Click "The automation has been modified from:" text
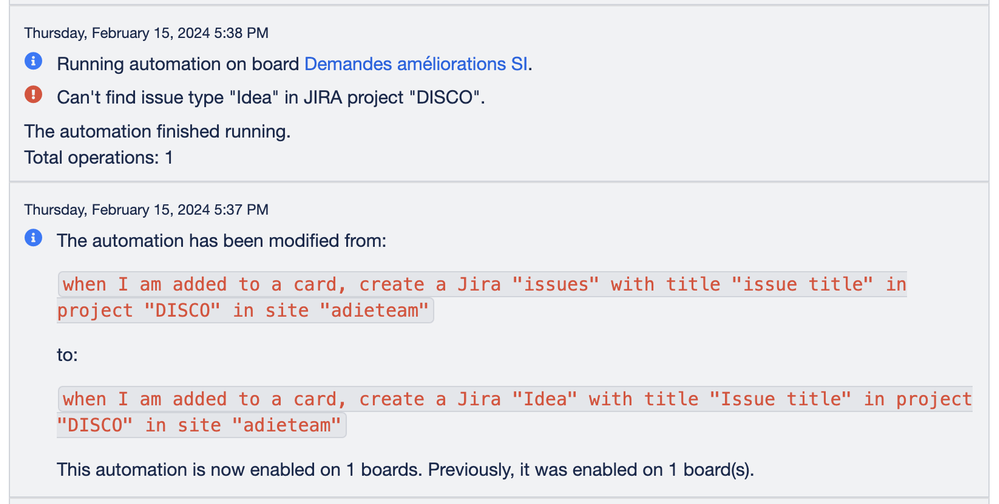Screen dimensions: 999x504 click(x=221, y=240)
